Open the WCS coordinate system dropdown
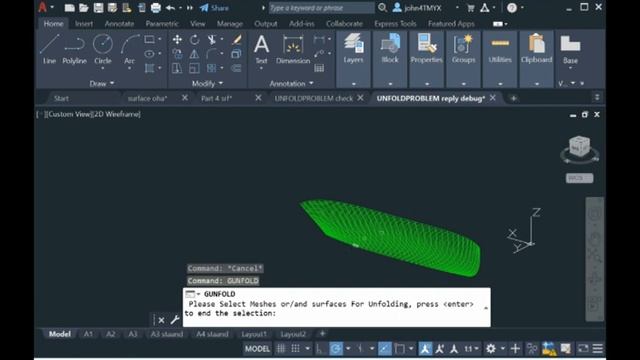Image resolution: width=640 pixels, height=360 pixels. (579, 178)
